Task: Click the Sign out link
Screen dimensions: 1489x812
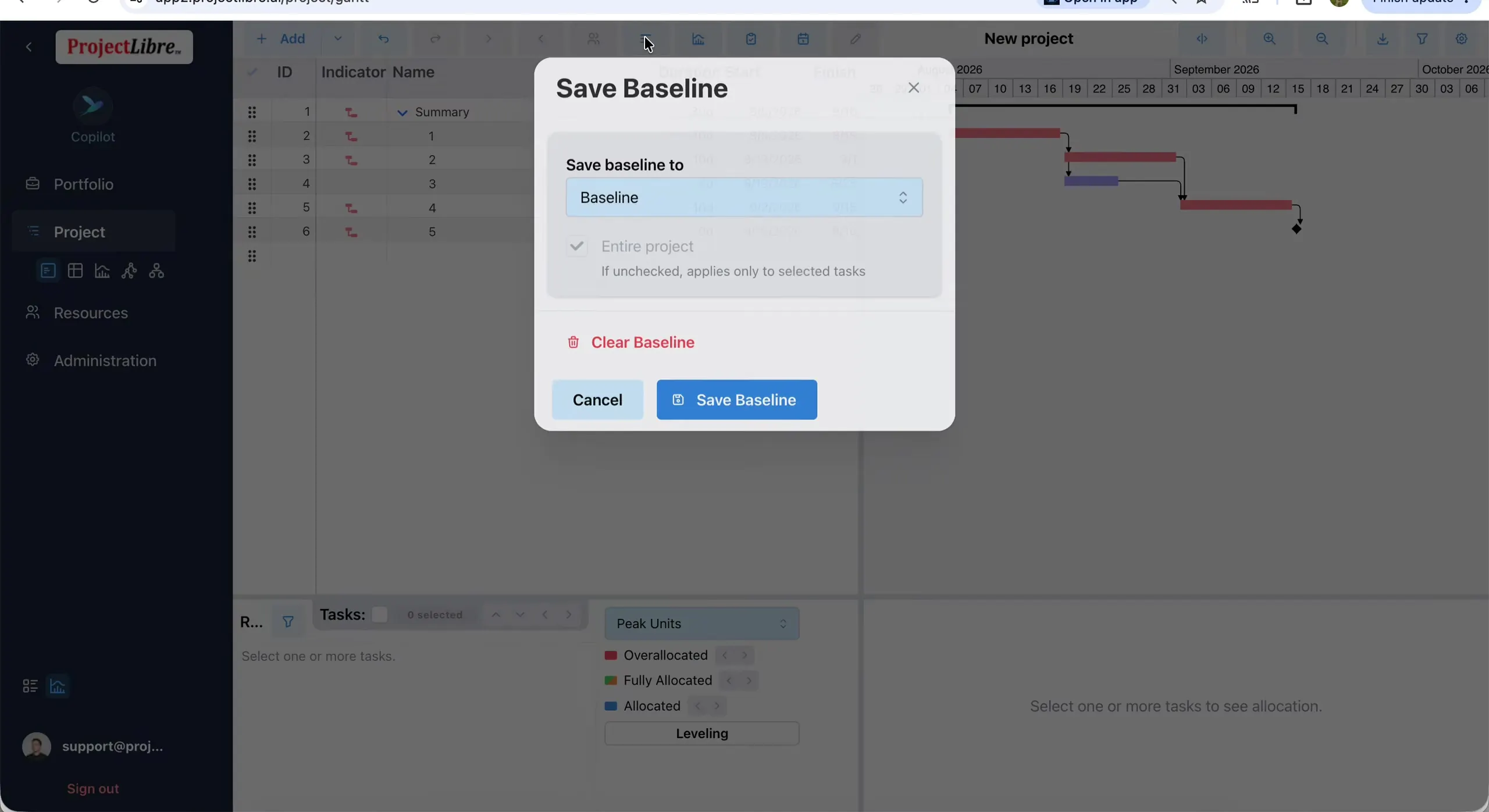Action: [x=93, y=789]
